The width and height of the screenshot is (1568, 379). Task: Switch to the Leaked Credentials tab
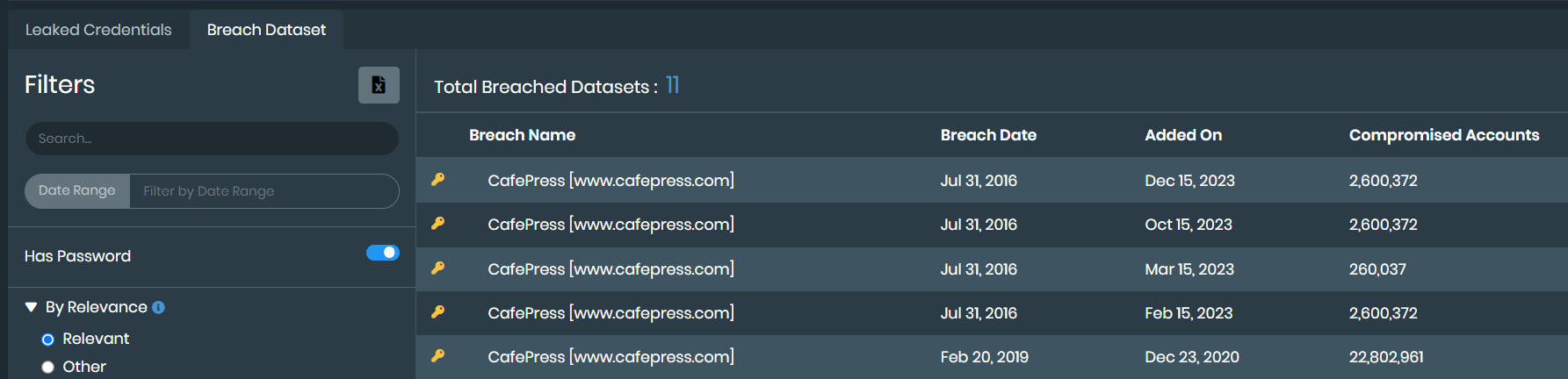98,30
